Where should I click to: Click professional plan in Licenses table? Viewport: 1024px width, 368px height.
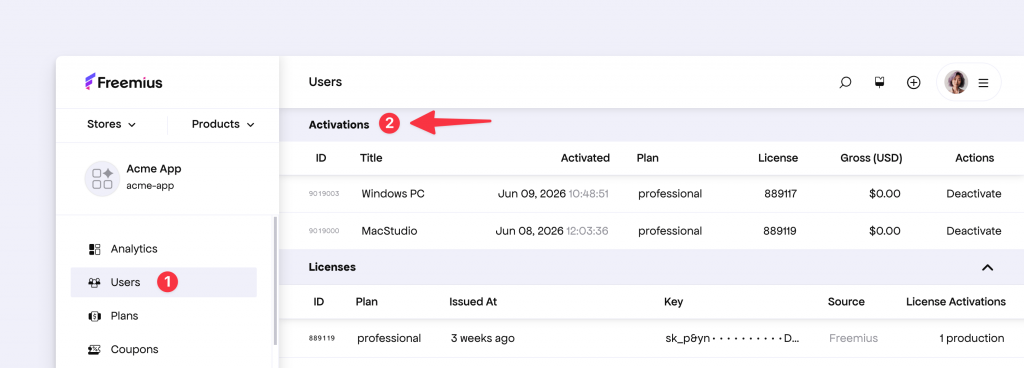click(x=389, y=339)
